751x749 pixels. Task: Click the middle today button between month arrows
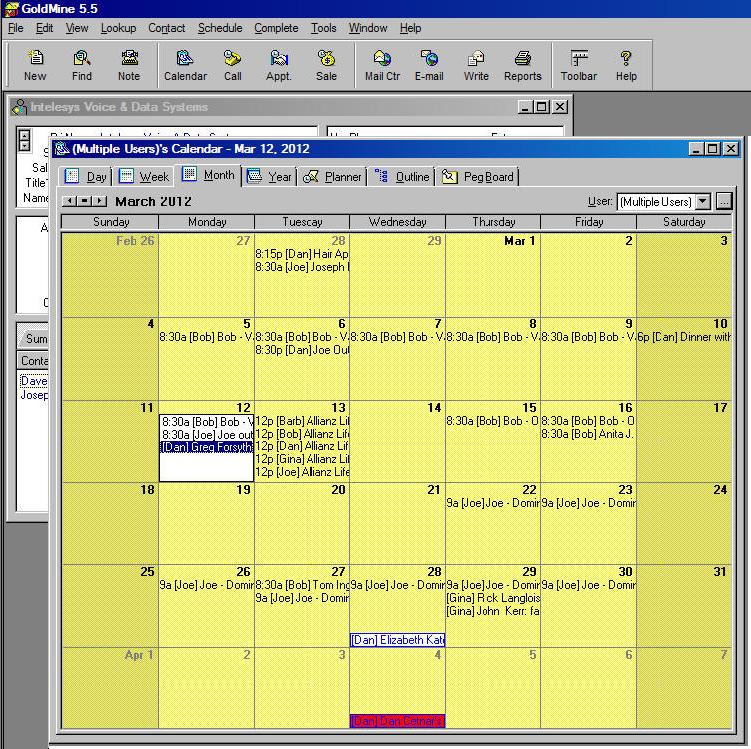click(x=84, y=201)
